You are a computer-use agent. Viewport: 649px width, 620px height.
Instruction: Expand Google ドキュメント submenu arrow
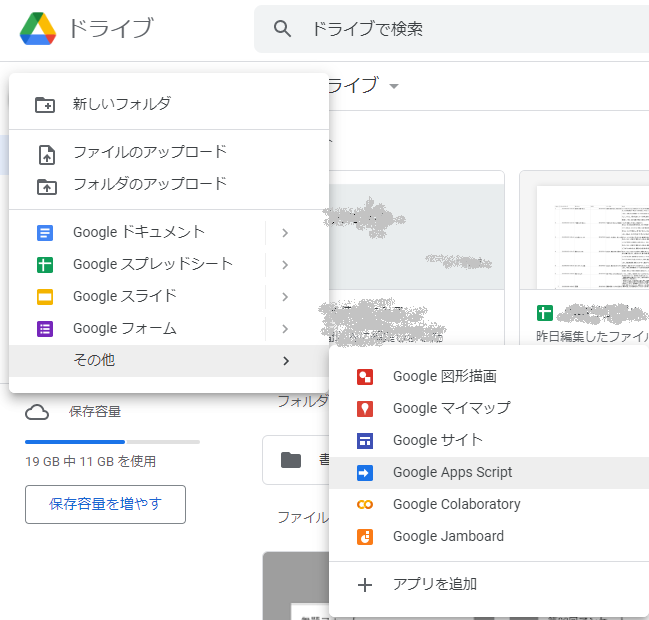(285, 233)
